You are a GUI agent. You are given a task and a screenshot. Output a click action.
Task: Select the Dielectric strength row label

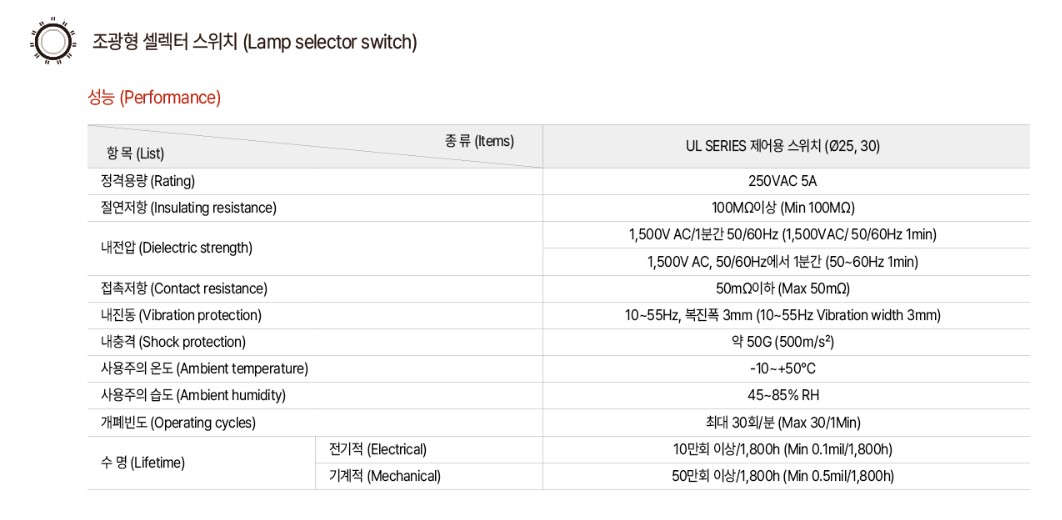176,248
